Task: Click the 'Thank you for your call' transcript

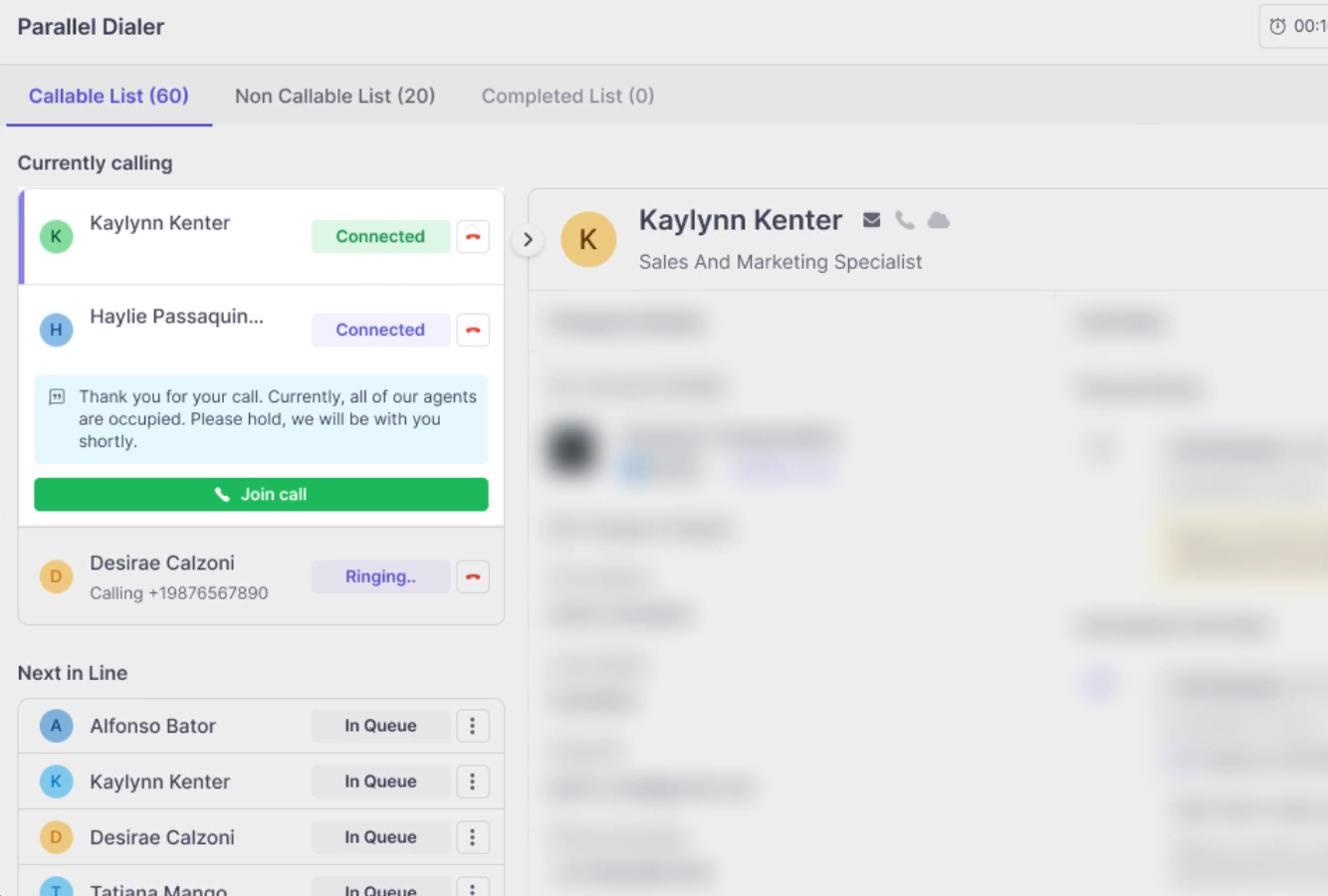Action: 261,419
